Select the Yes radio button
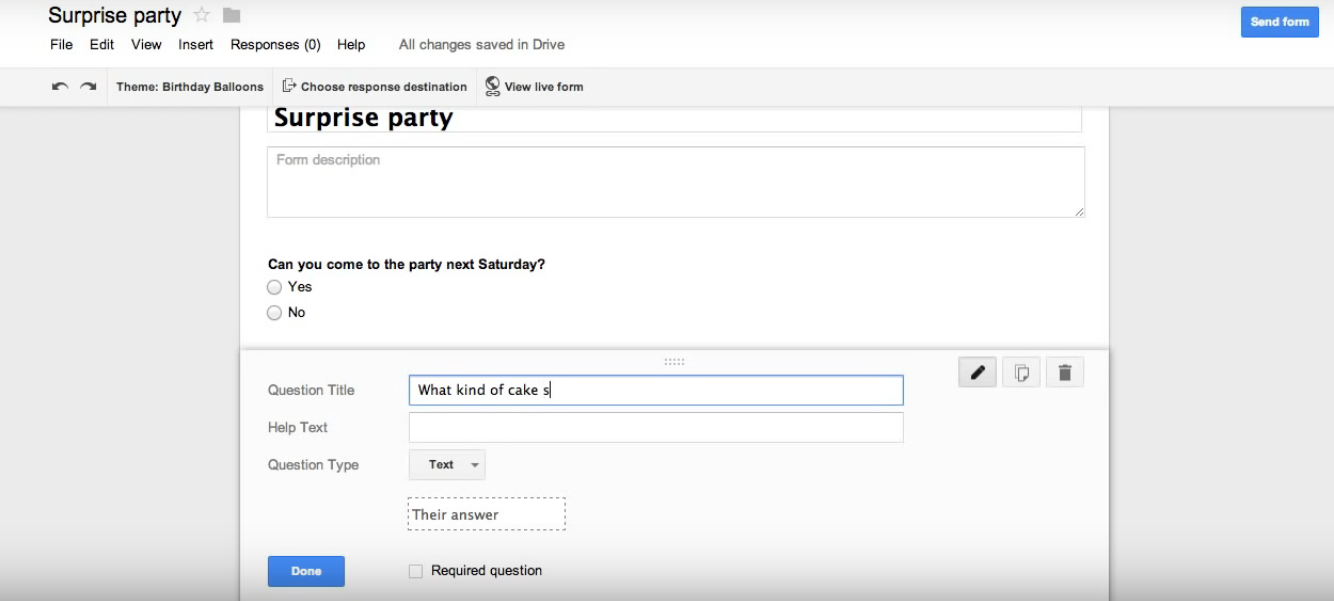1334x601 pixels. coord(274,286)
